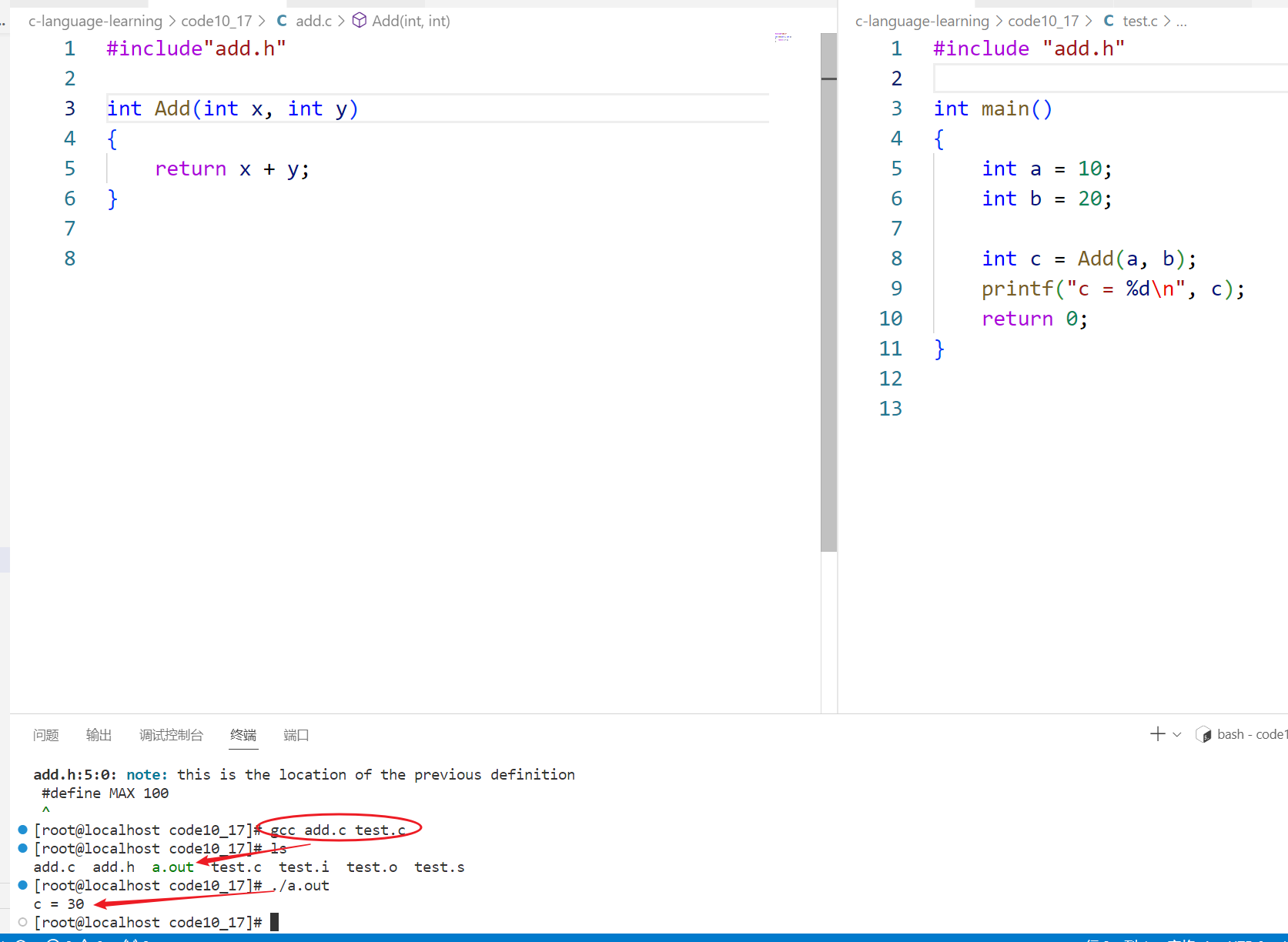Click the blue command marker beside gcc line
The image size is (1288, 942).
click(x=23, y=830)
